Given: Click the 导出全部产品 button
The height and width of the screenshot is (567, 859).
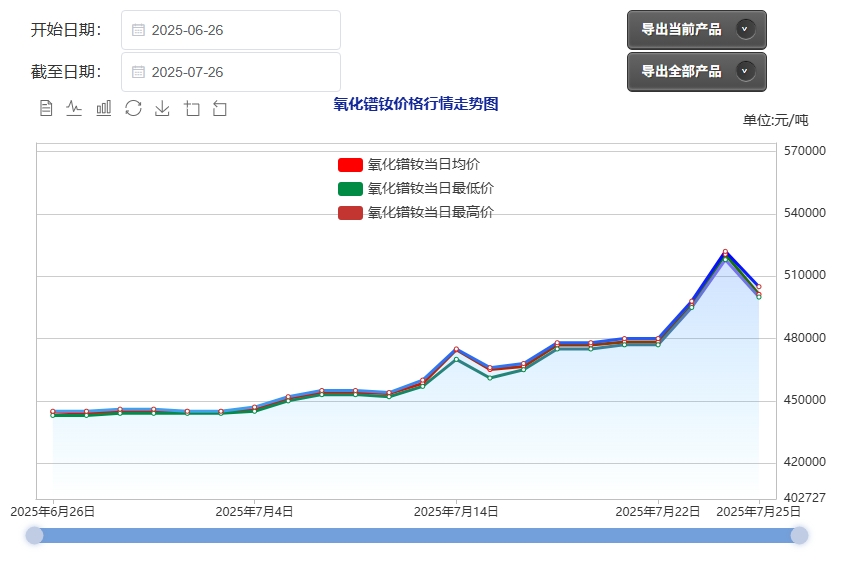Looking at the screenshot, I should click(696, 72).
